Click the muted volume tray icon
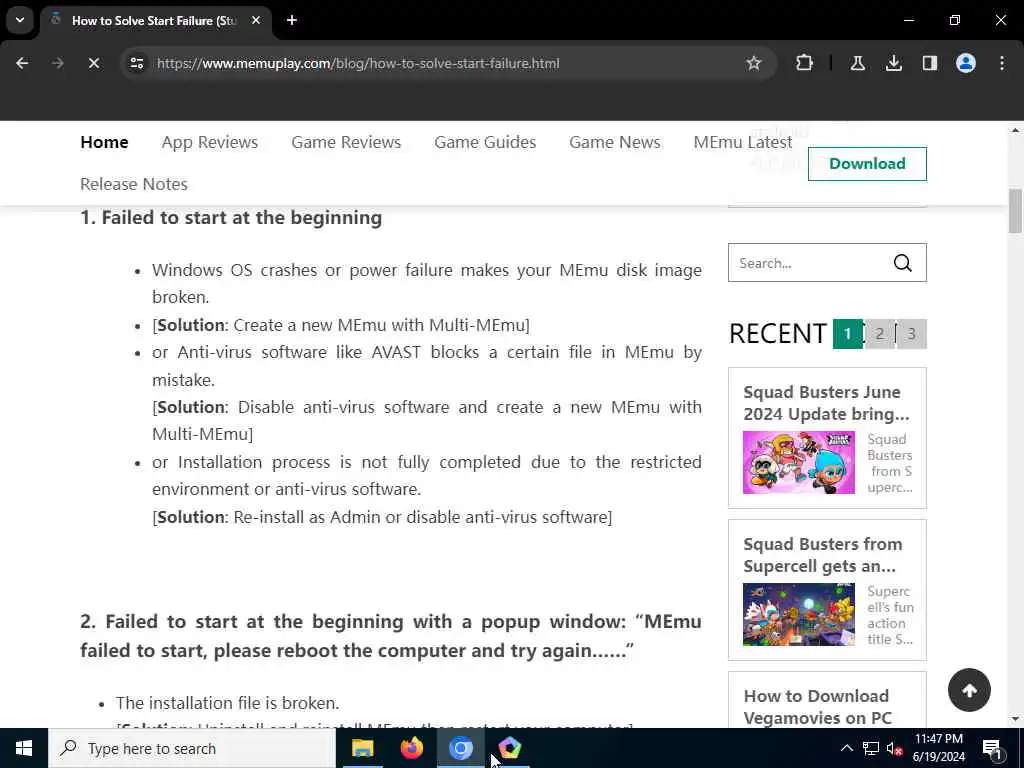The width and height of the screenshot is (1024, 768). (x=895, y=748)
